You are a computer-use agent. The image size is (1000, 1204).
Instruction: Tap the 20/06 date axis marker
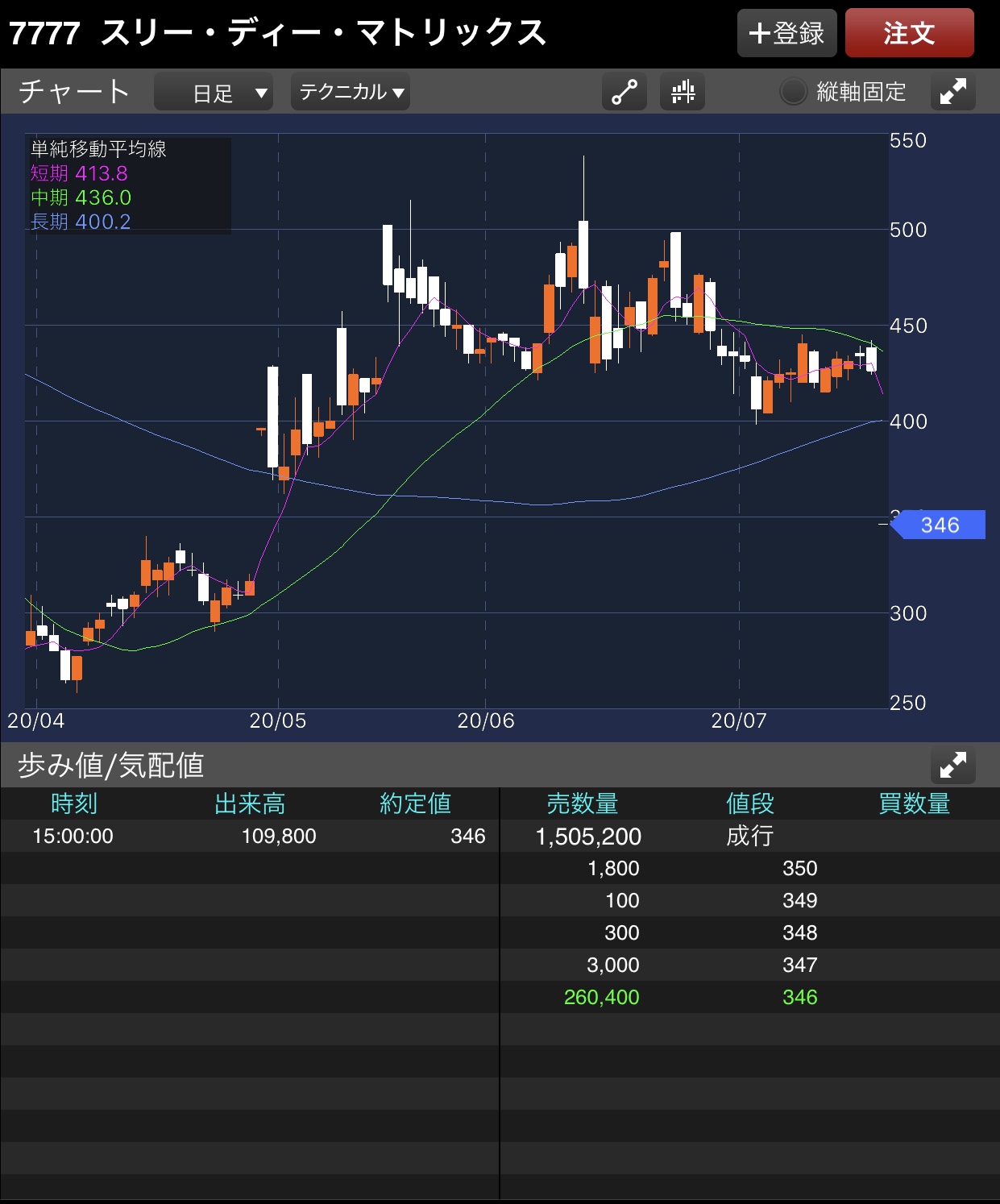[x=485, y=720]
